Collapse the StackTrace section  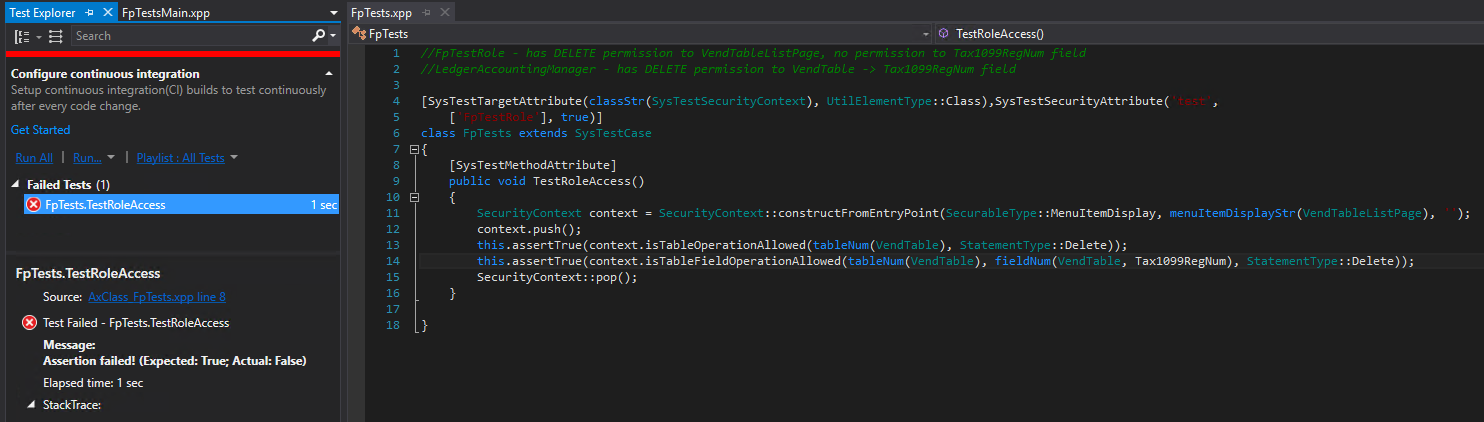[x=33, y=405]
